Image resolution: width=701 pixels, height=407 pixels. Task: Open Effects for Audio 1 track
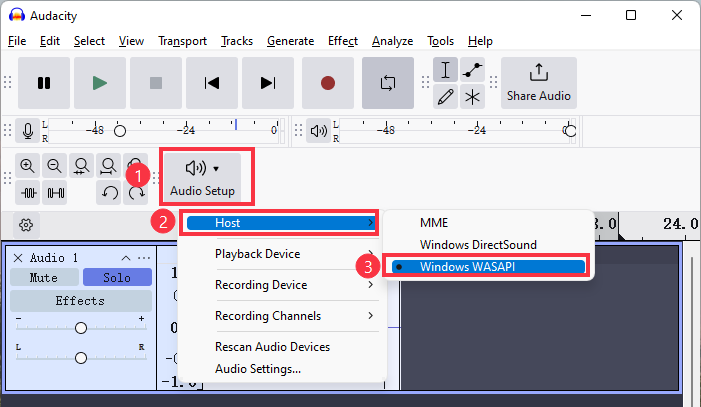[80, 301]
